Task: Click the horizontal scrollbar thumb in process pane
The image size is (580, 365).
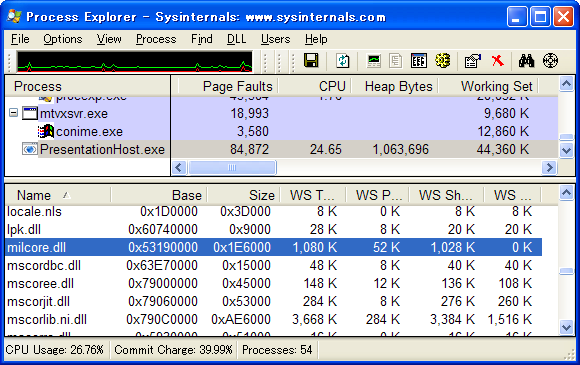Action: pos(232,168)
